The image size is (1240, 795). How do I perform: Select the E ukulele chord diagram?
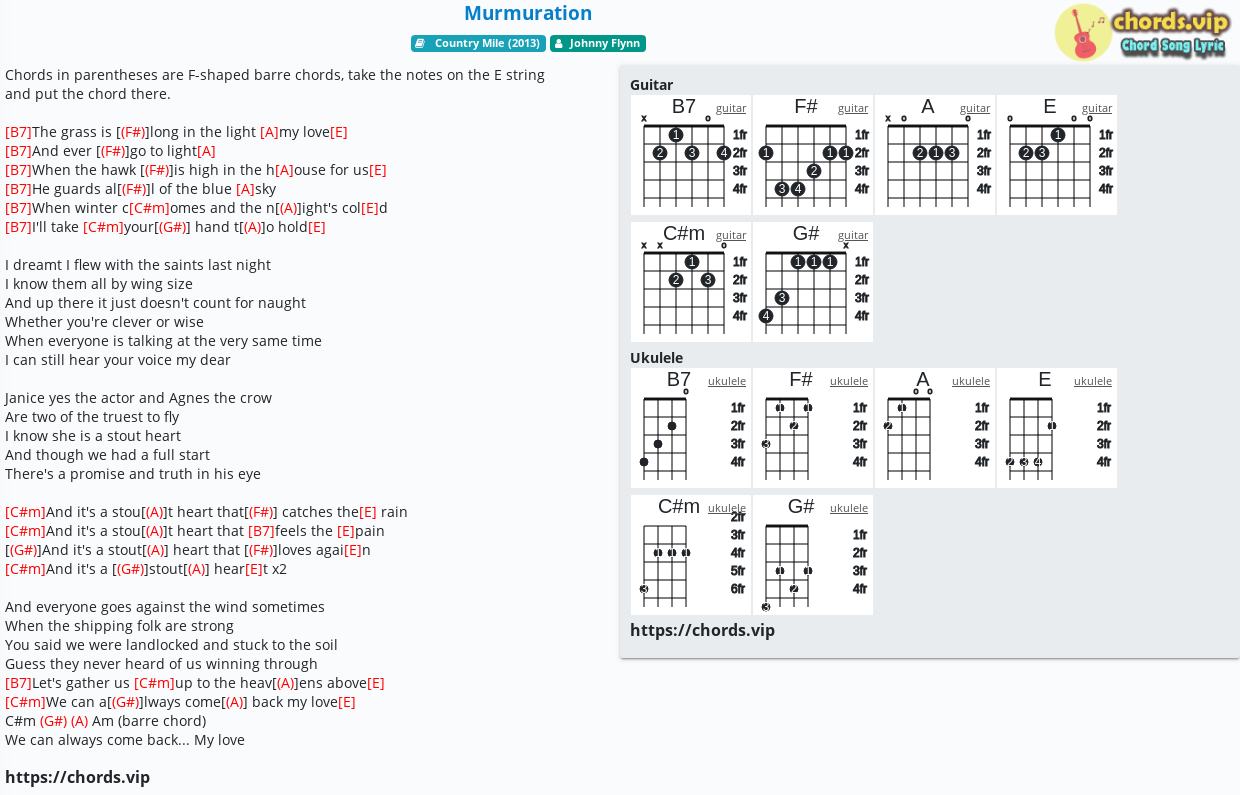pos(1057,428)
